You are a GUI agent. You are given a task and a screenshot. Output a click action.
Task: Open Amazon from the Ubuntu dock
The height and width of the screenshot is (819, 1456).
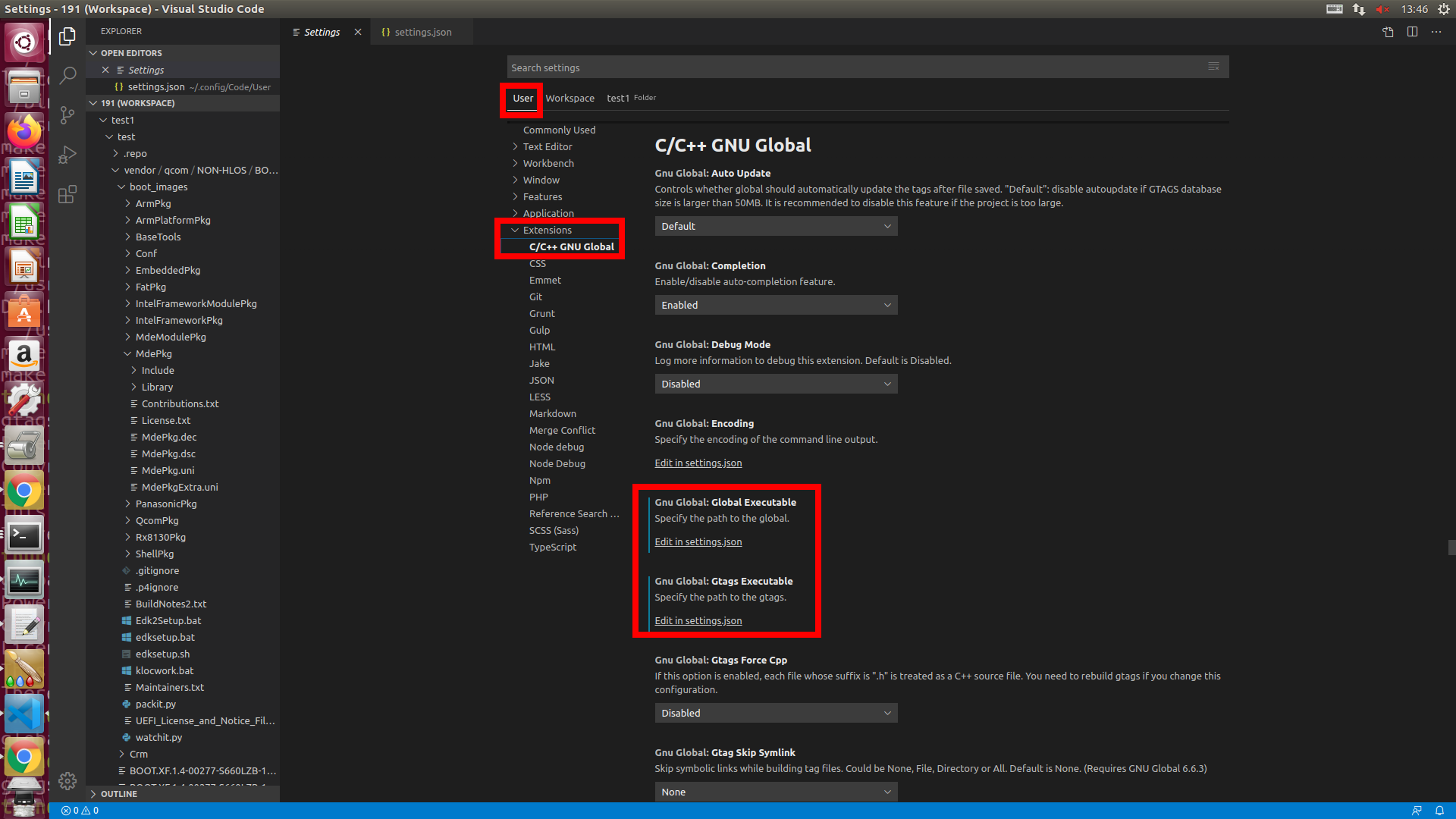tap(24, 355)
